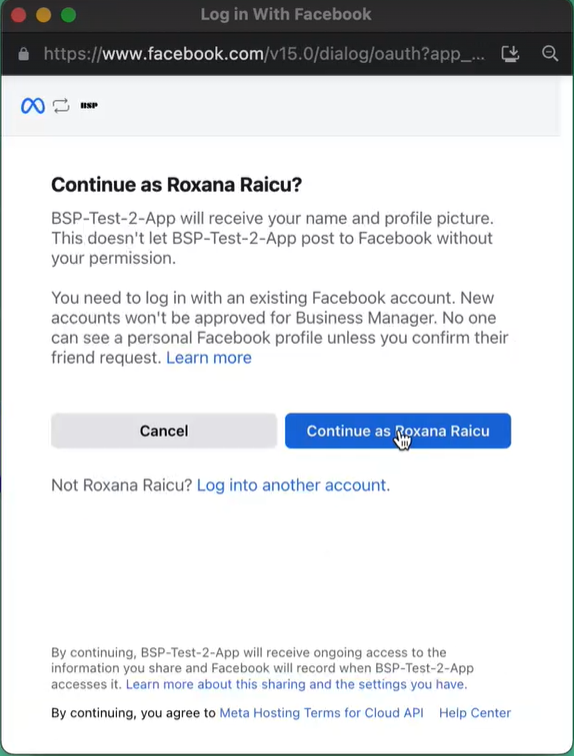This screenshot has width=574, height=756.
Task: Cancel the Facebook login dialog
Action: tap(164, 431)
